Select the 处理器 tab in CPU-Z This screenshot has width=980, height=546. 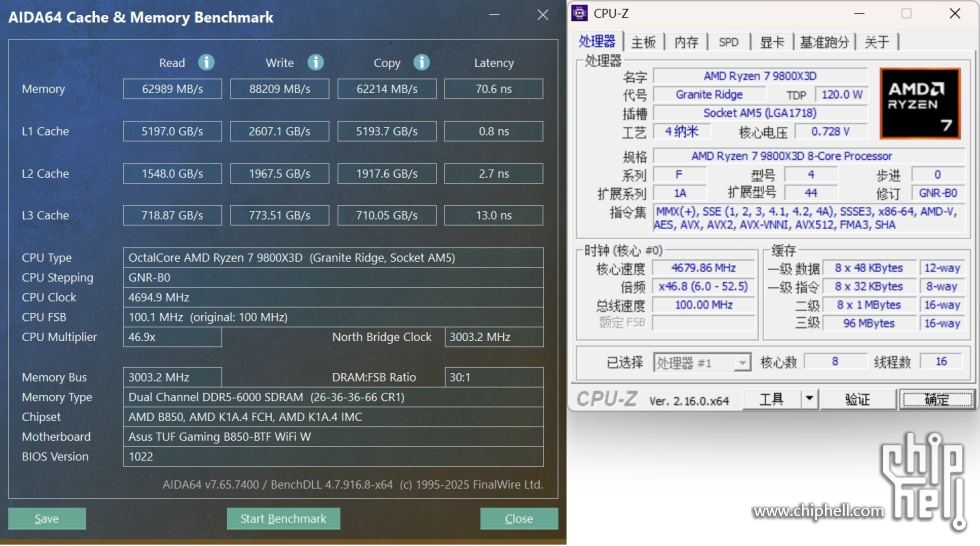coord(597,41)
